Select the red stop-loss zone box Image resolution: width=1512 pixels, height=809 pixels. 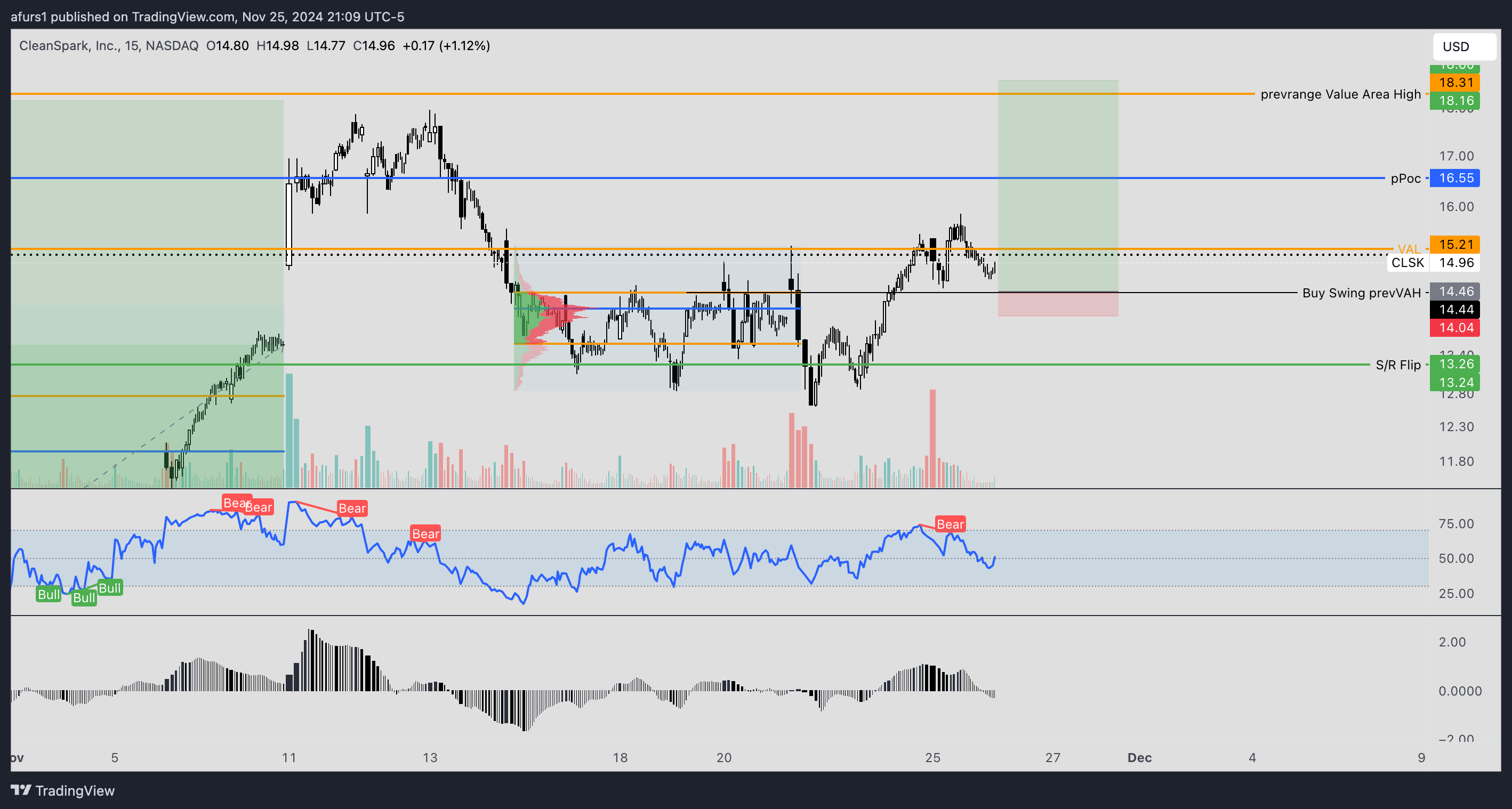pos(1058,304)
